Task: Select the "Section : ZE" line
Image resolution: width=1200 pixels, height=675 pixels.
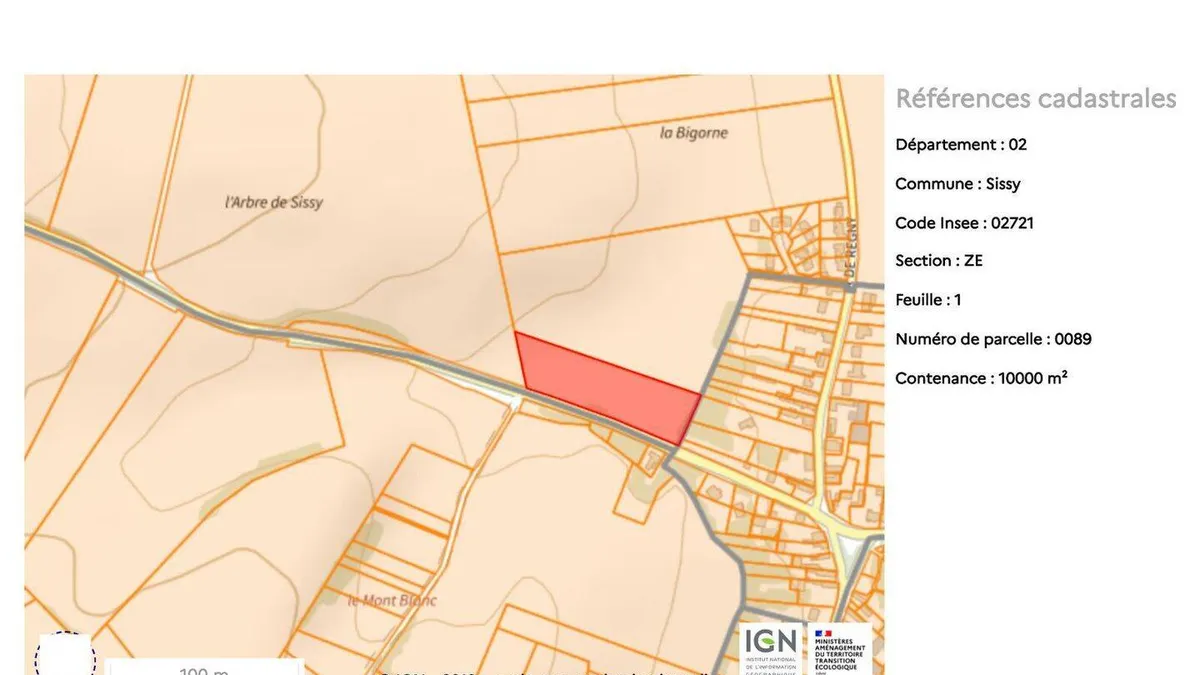Action: (939, 261)
